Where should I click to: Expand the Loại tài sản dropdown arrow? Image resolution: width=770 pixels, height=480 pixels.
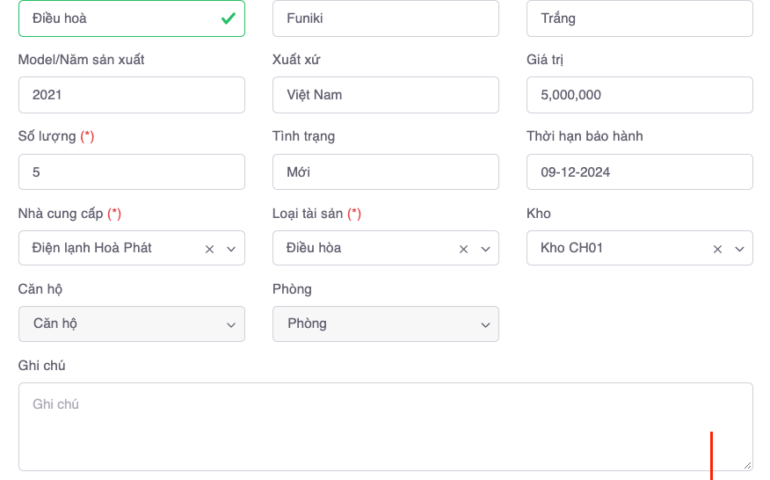485,249
